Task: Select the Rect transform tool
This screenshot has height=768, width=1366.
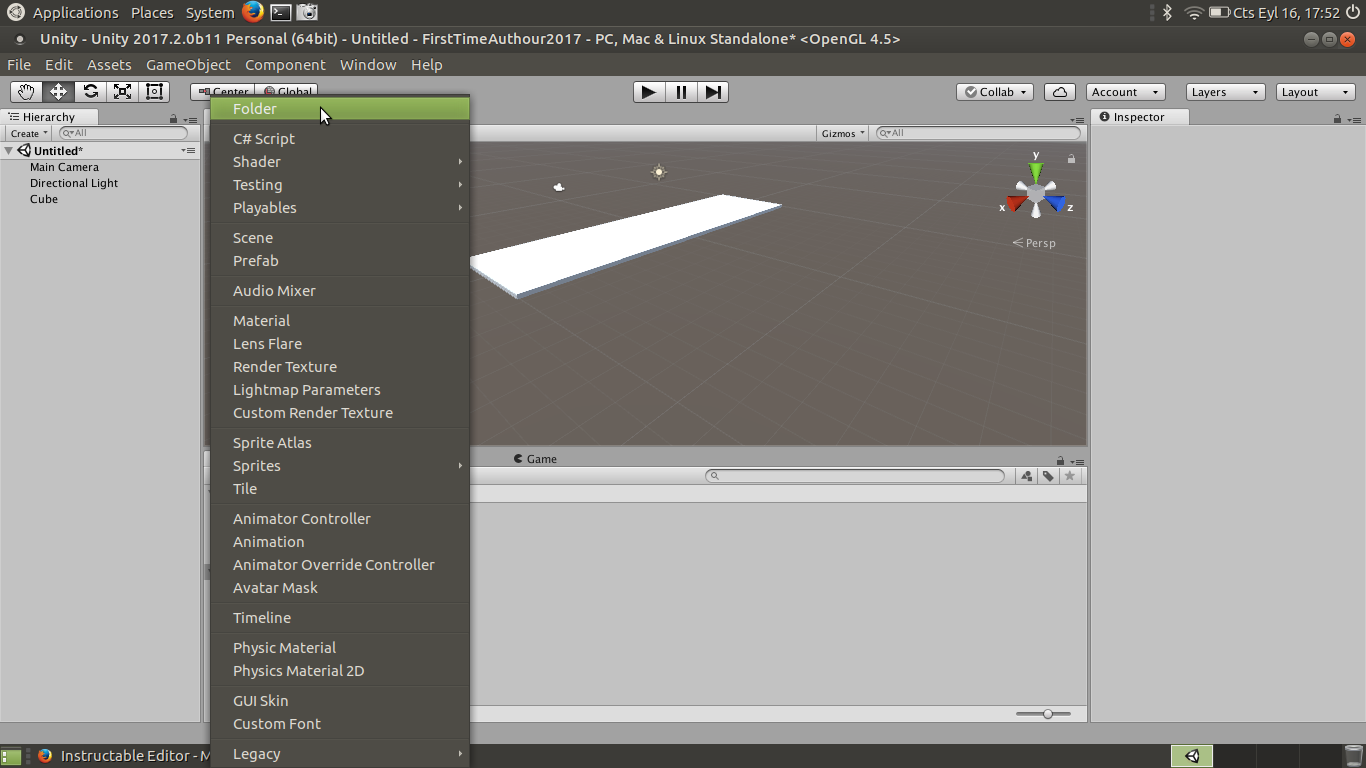Action: pos(154,92)
